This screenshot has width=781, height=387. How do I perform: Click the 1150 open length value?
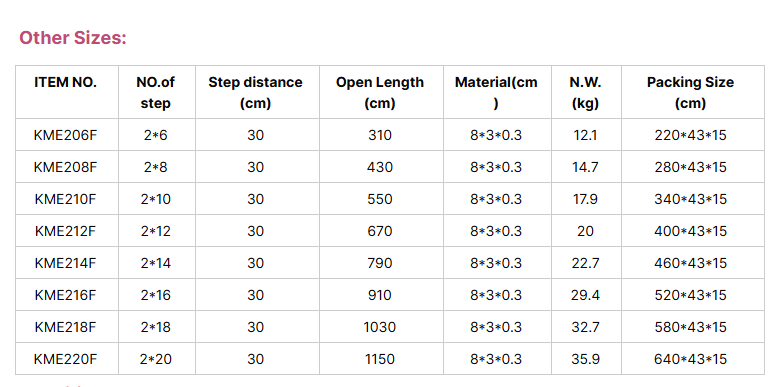click(x=380, y=359)
